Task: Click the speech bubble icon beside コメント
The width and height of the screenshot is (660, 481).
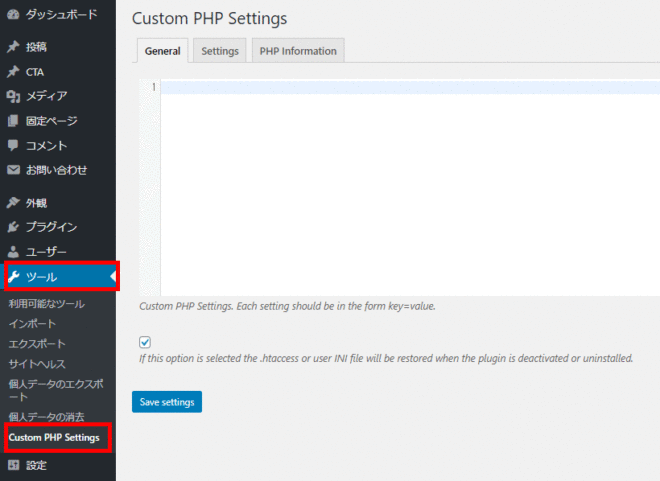Action: [13, 146]
